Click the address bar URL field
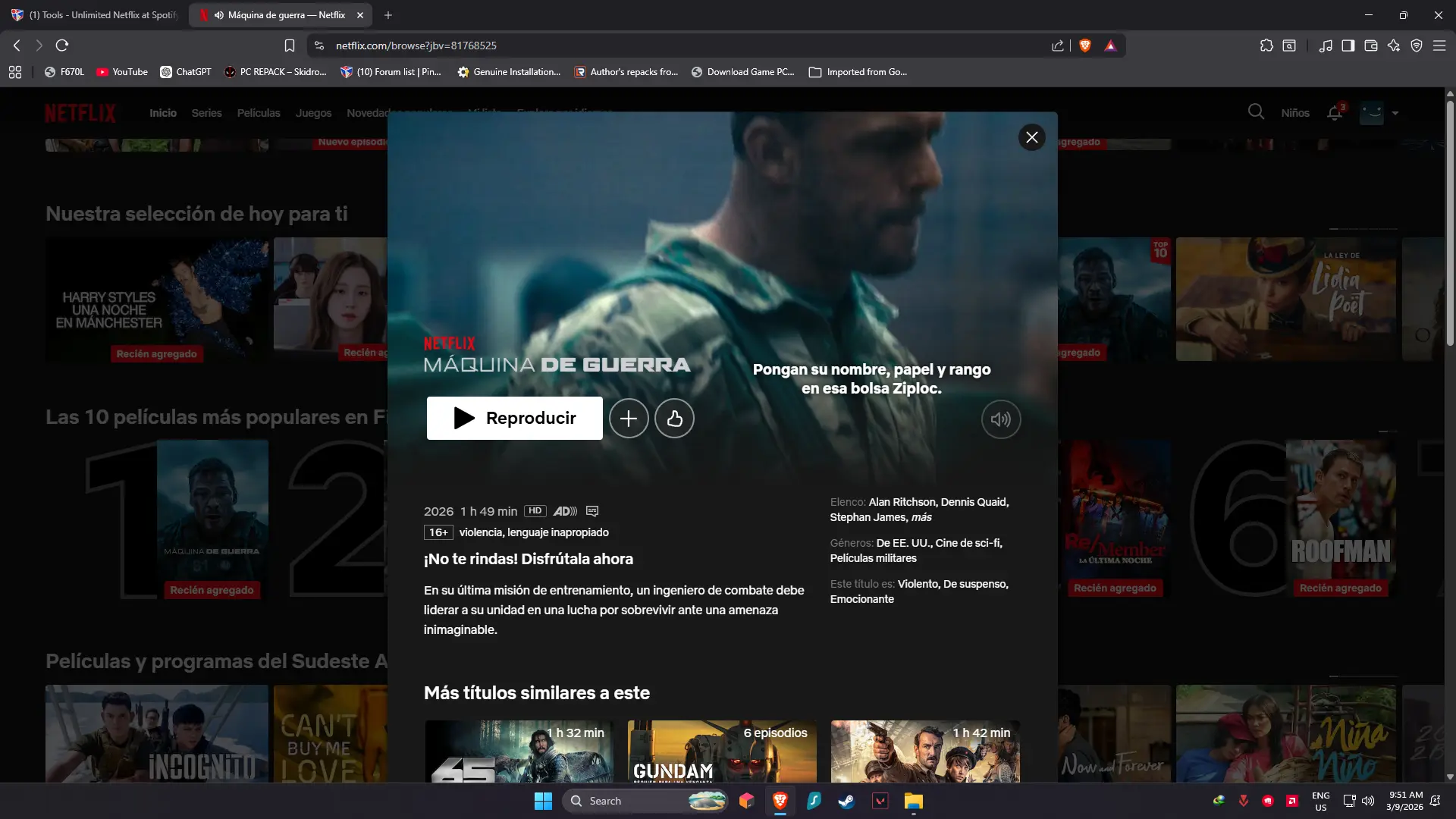1456x819 pixels. (x=682, y=45)
